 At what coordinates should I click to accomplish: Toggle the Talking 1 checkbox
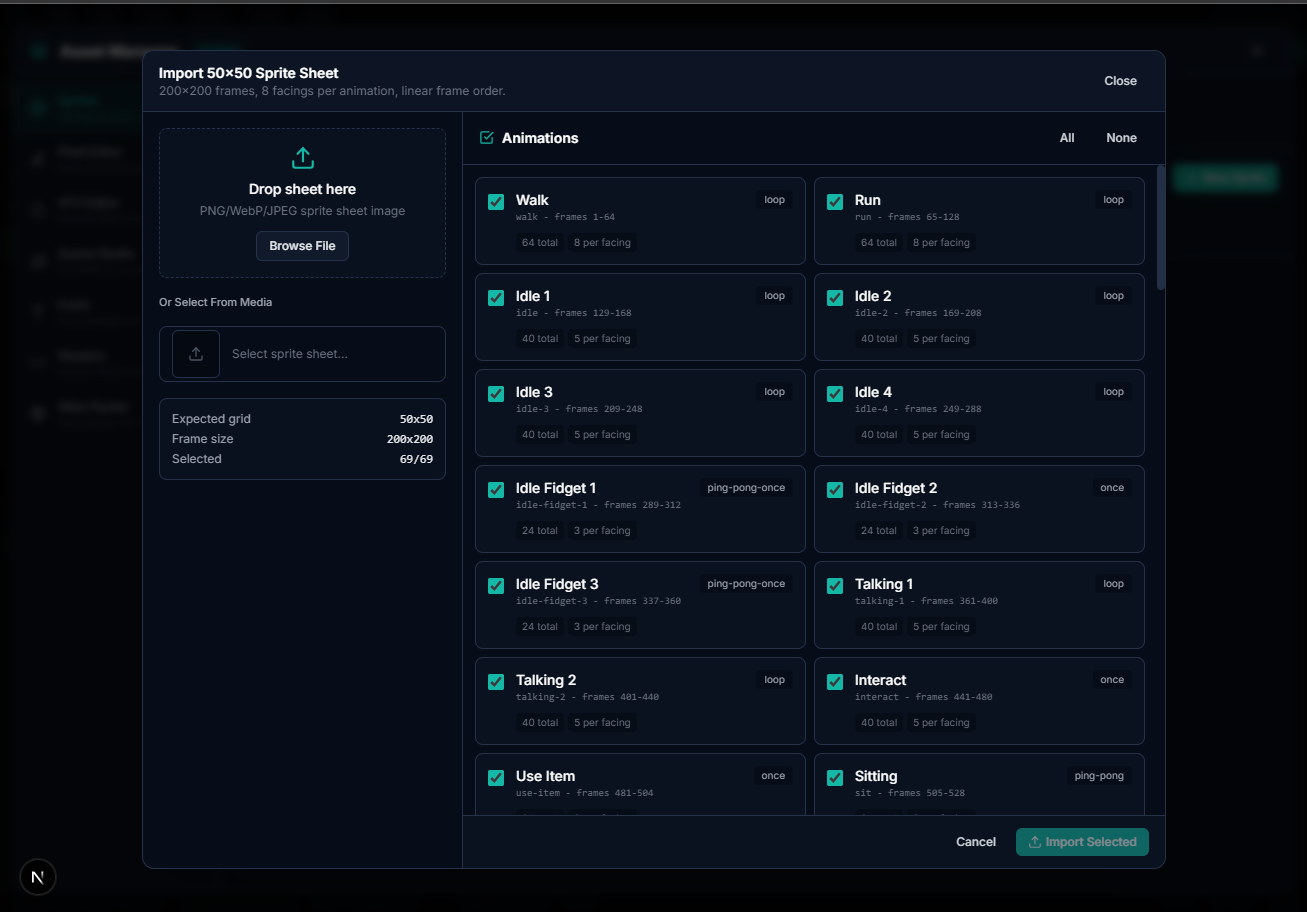[x=835, y=586]
